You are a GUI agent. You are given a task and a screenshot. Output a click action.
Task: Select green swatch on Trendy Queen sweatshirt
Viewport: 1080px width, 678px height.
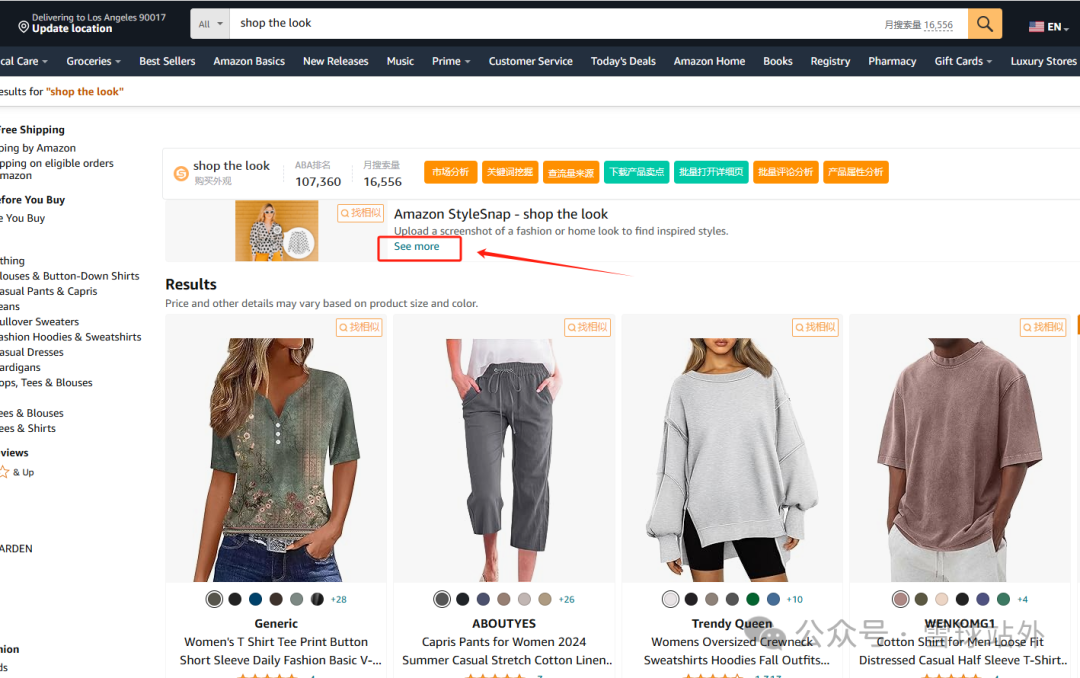(x=753, y=599)
